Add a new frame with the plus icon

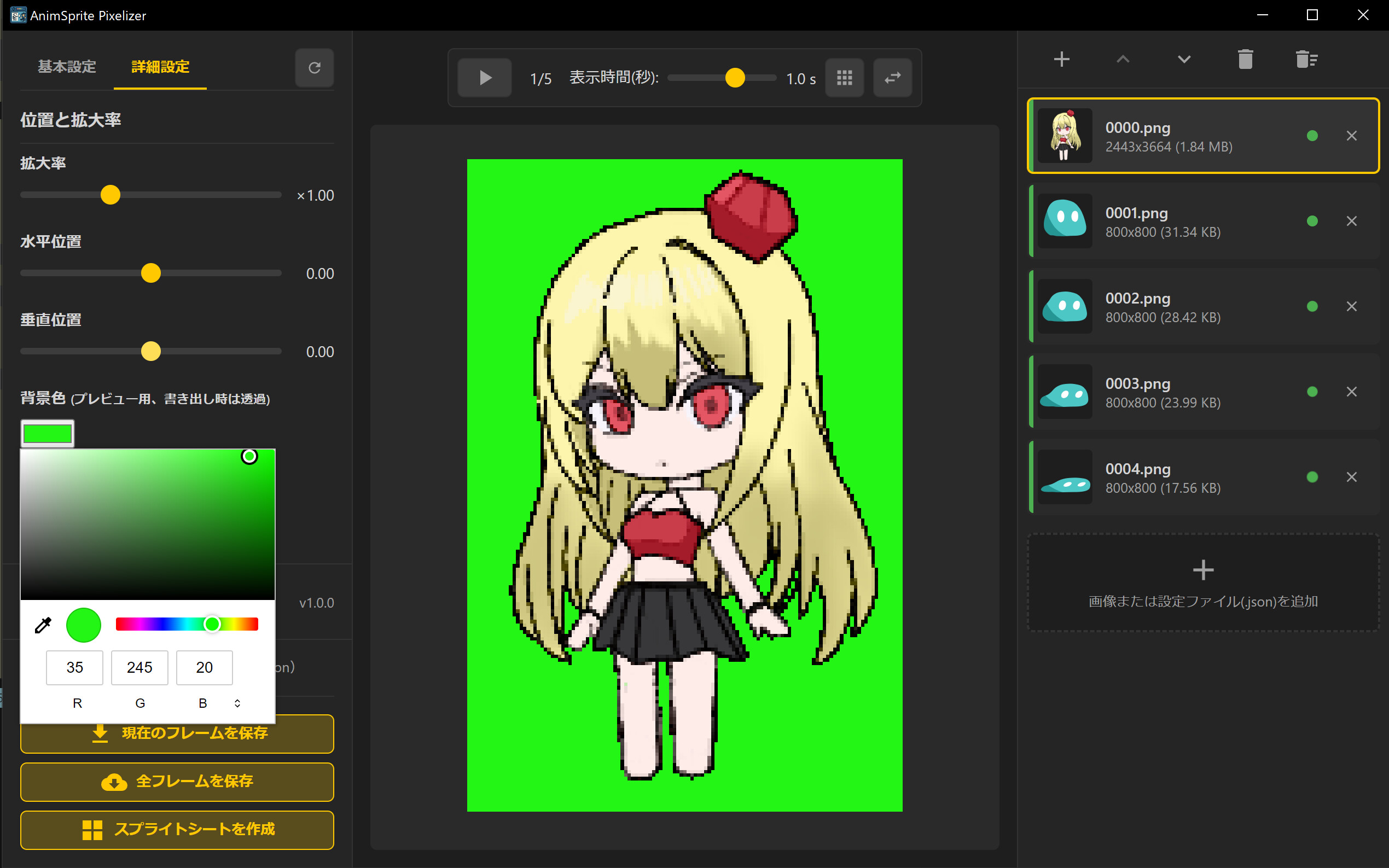tap(1061, 59)
